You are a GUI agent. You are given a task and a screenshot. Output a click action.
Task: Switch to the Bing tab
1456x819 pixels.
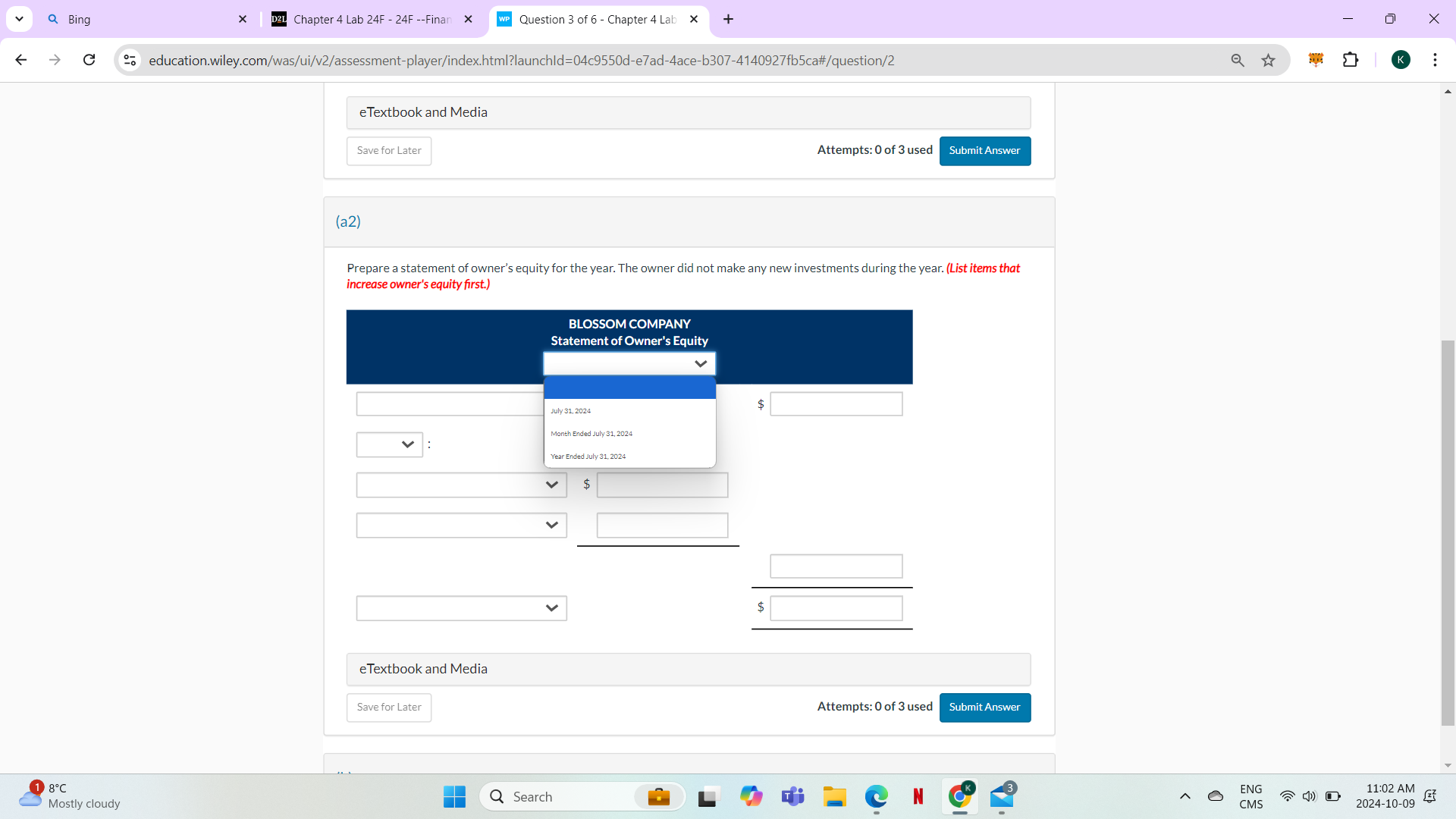click(x=136, y=19)
